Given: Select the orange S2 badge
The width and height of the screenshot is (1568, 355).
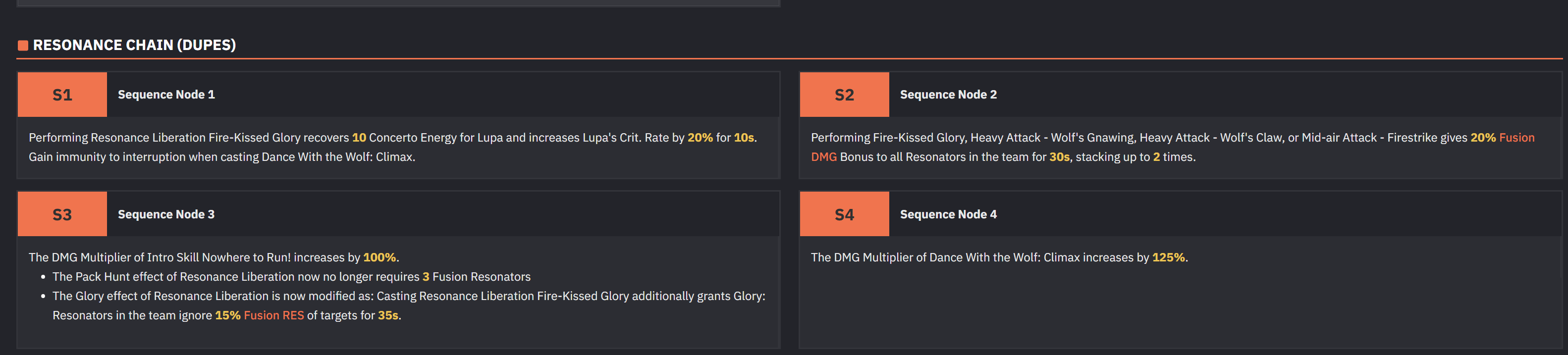Looking at the screenshot, I should coord(844,95).
